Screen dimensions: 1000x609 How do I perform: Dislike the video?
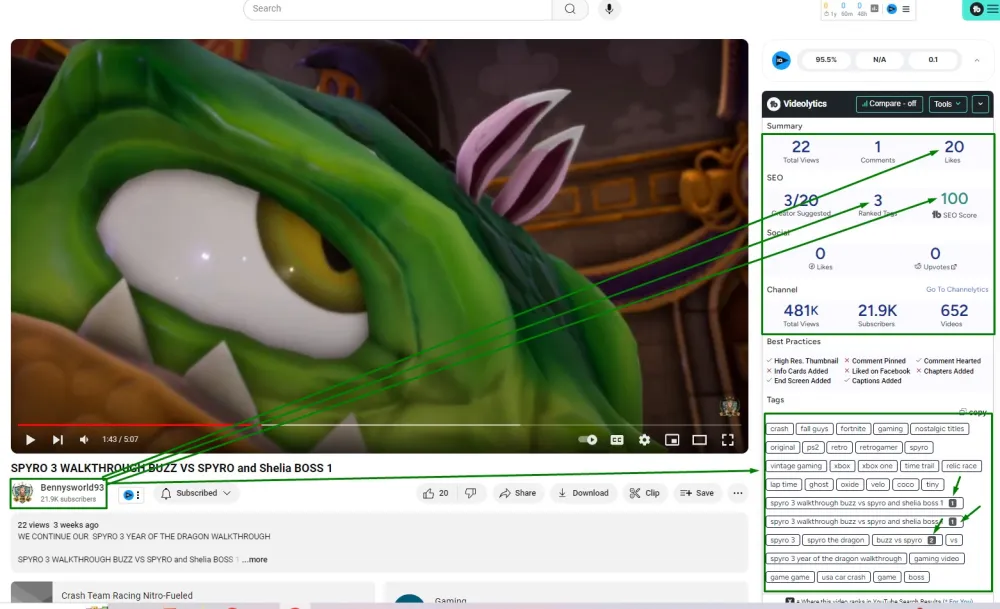coord(471,493)
